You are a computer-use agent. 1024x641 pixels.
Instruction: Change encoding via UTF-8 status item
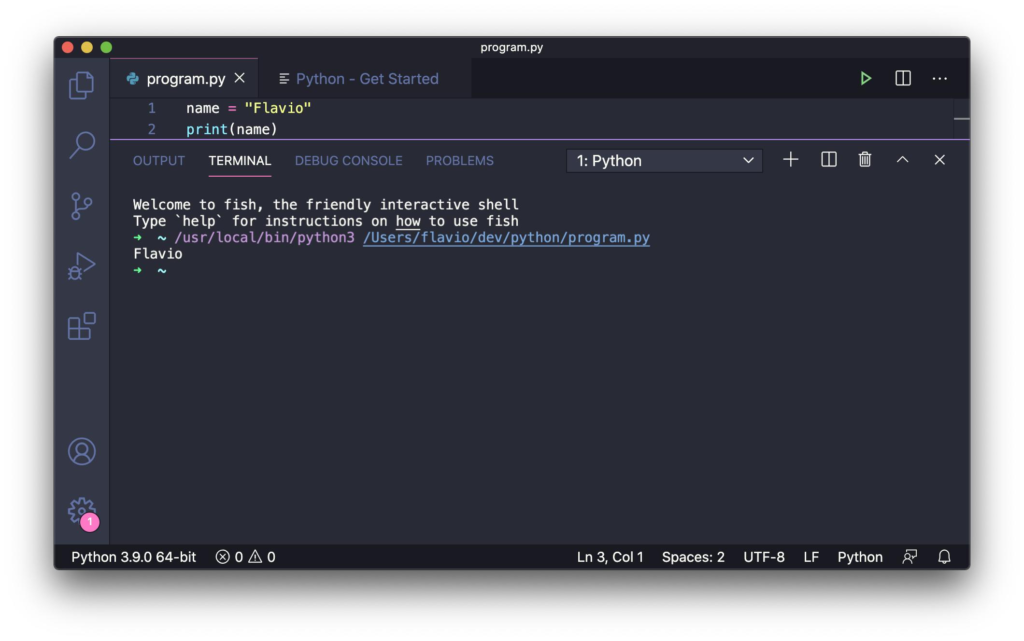pyautogui.click(x=763, y=557)
